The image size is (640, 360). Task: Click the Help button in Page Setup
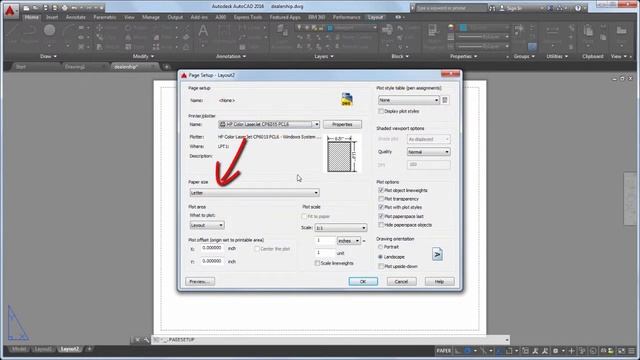pos(440,282)
